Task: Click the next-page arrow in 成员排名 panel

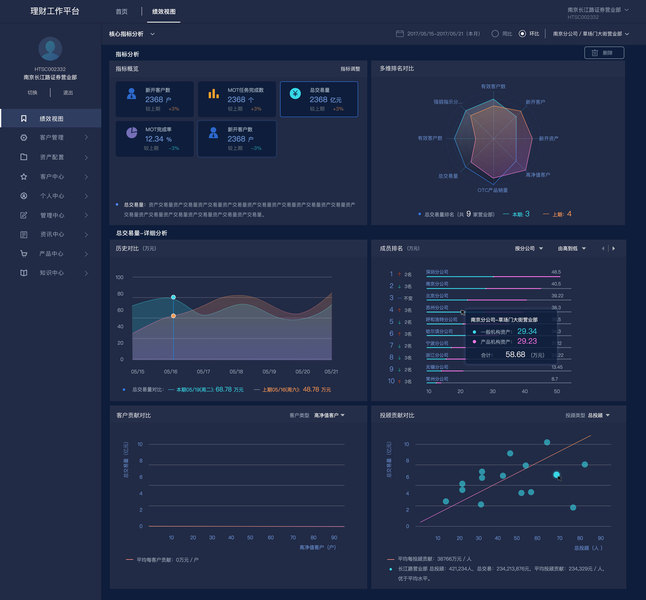Action: pyautogui.click(x=613, y=248)
